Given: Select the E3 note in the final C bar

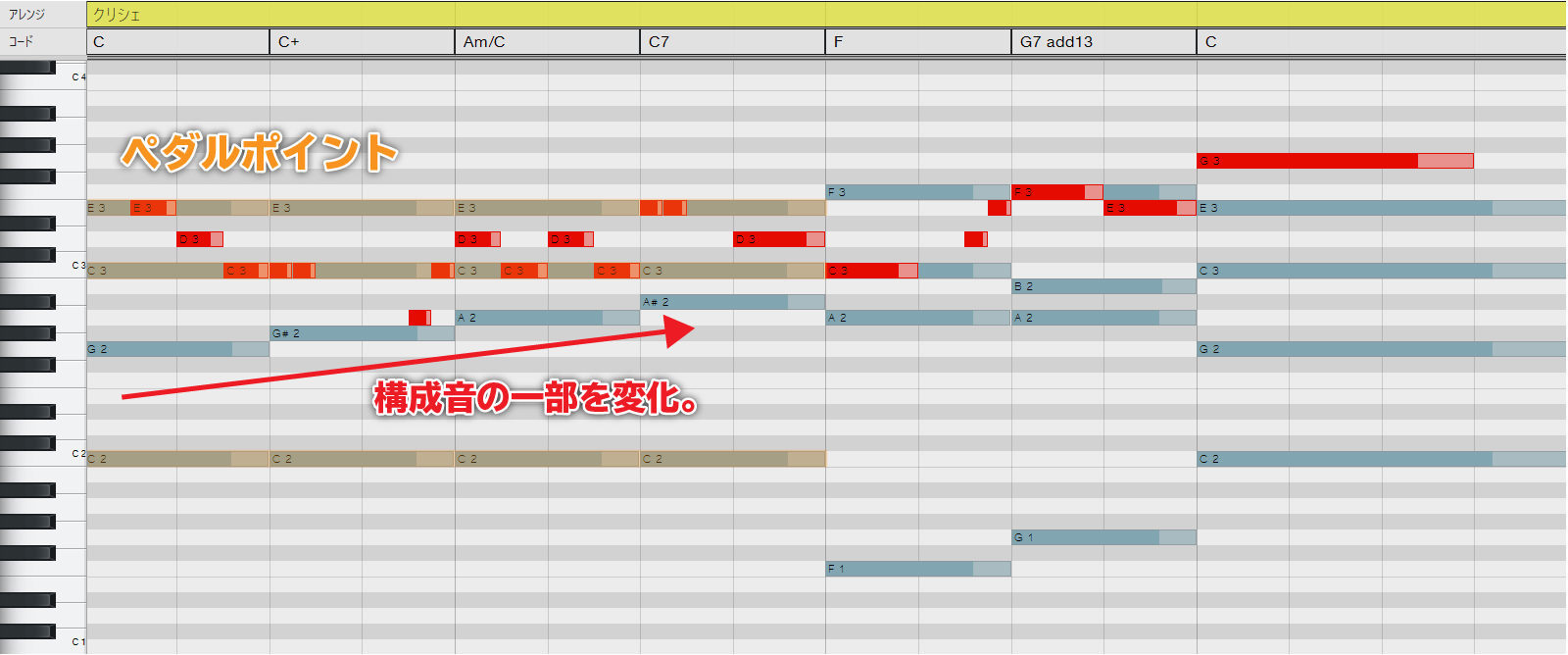Looking at the screenshot, I should [x=1382, y=208].
